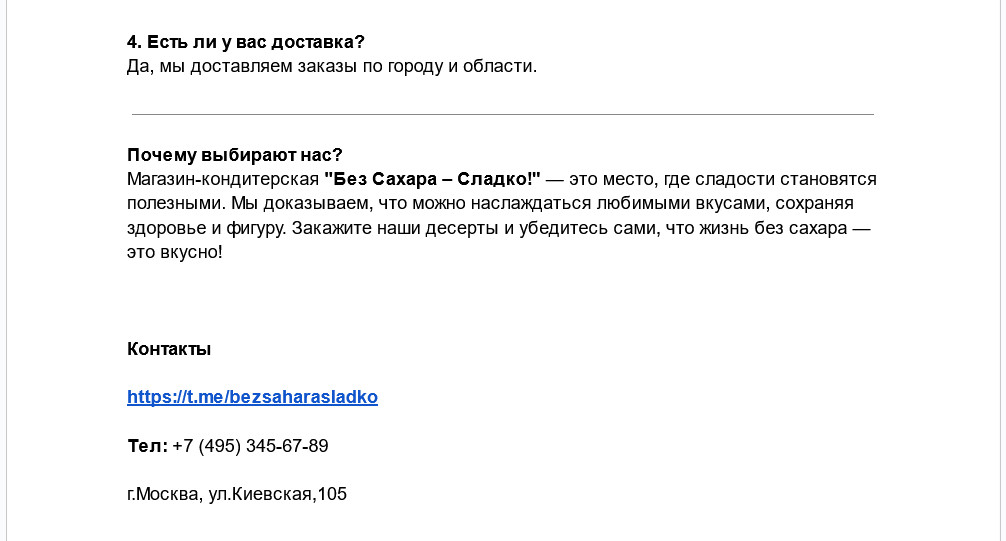The width and height of the screenshot is (1006, 541).
Task: Click the horizontal divider line
Action: point(502,114)
